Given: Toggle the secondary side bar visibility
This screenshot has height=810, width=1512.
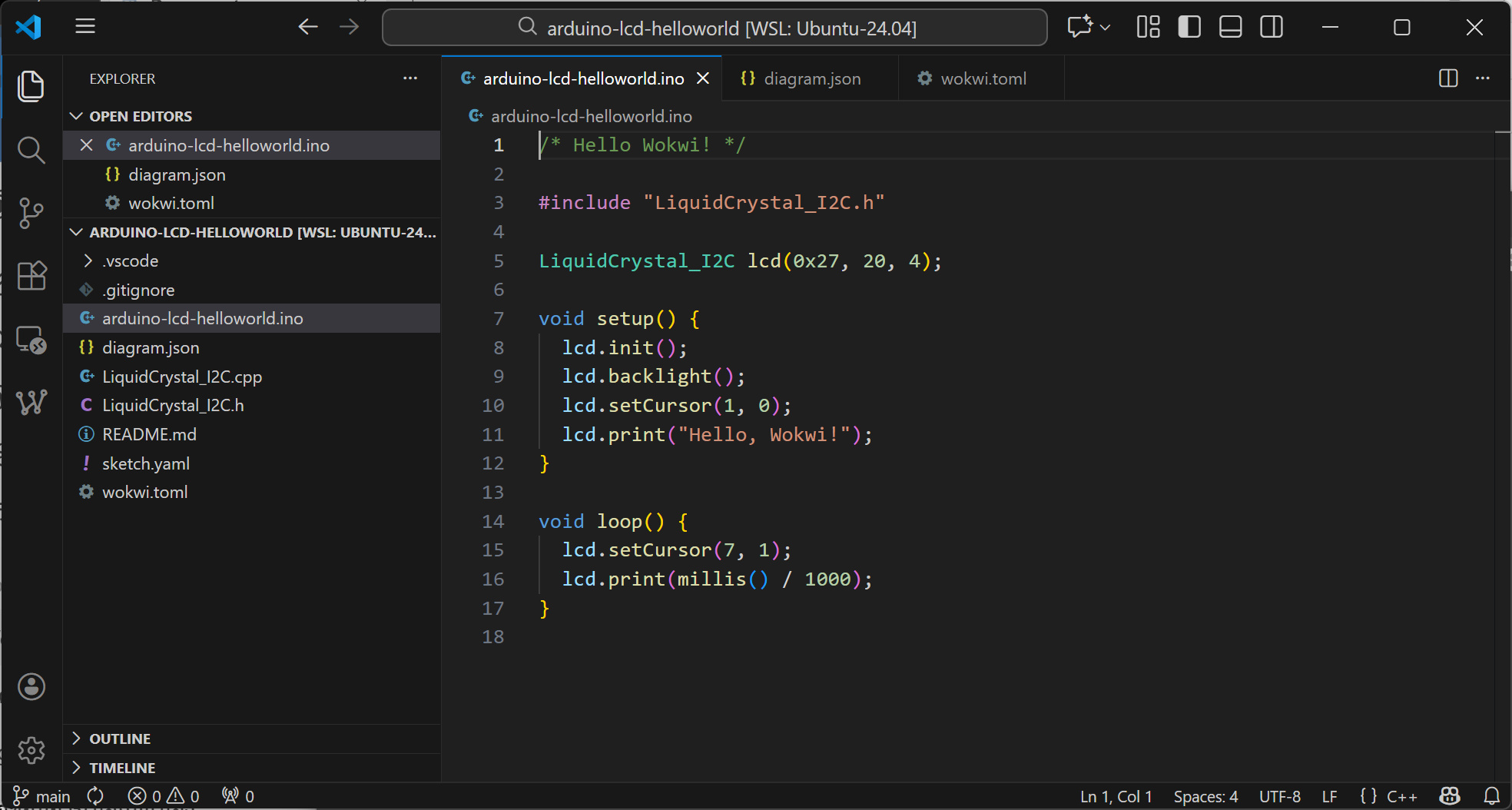Looking at the screenshot, I should [x=1272, y=28].
